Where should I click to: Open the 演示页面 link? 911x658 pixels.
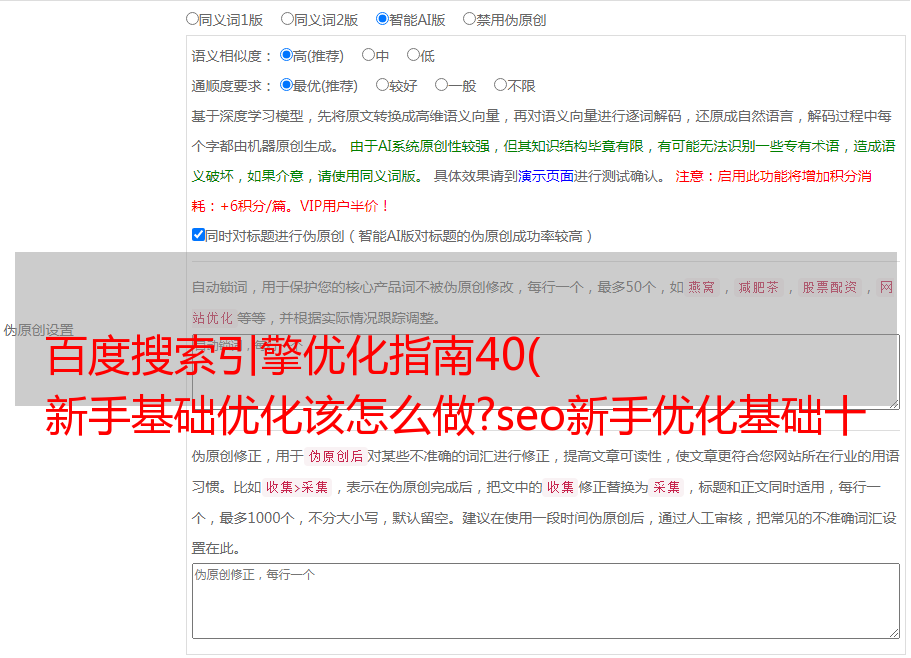(x=545, y=176)
